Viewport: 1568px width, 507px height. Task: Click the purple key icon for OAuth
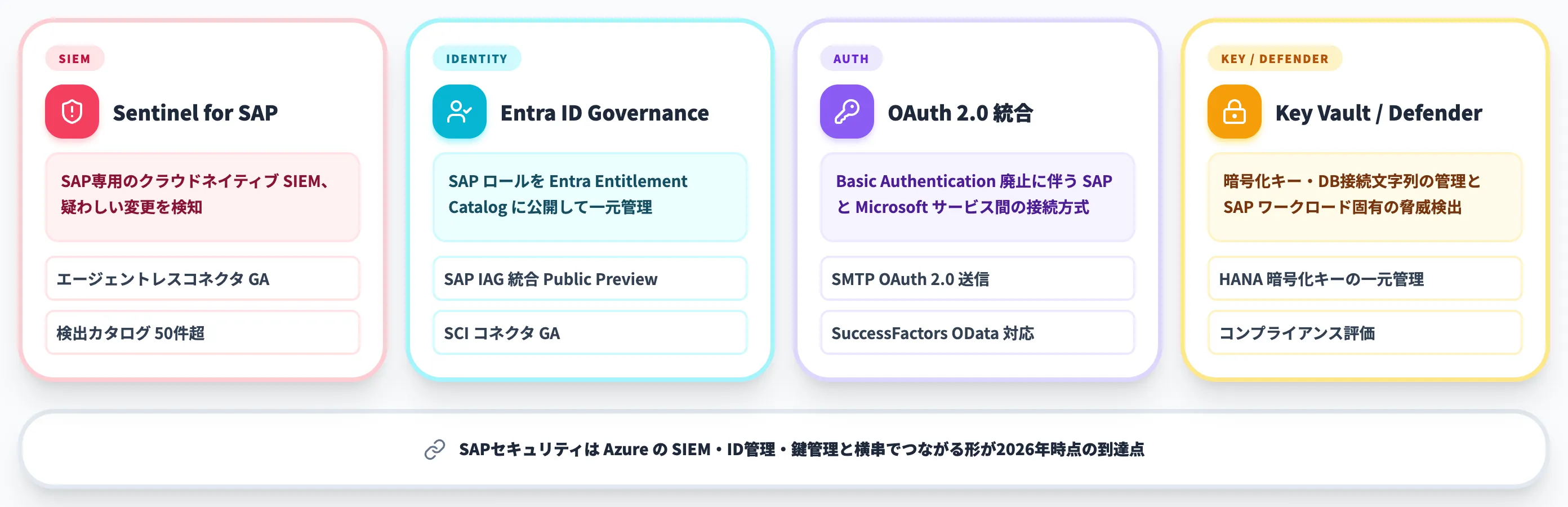[847, 112]
